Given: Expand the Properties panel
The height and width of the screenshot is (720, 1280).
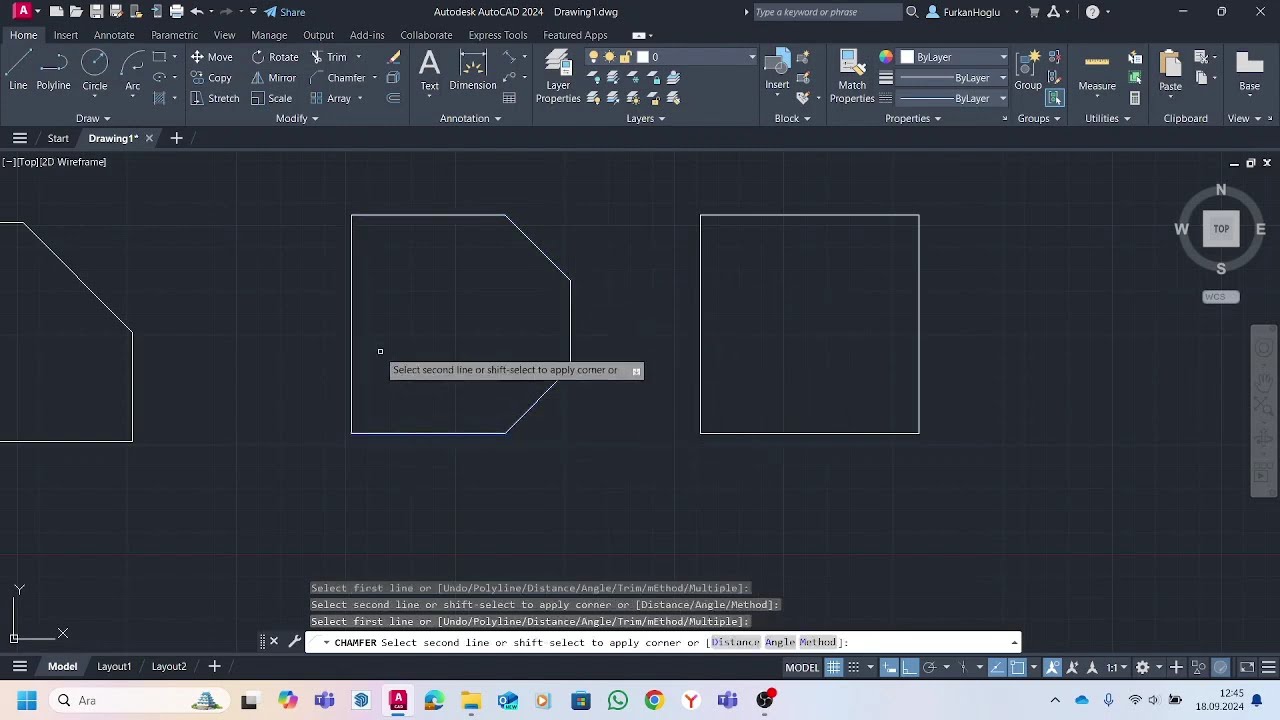Looking at the screenshot, I should [x=913, y=118].
